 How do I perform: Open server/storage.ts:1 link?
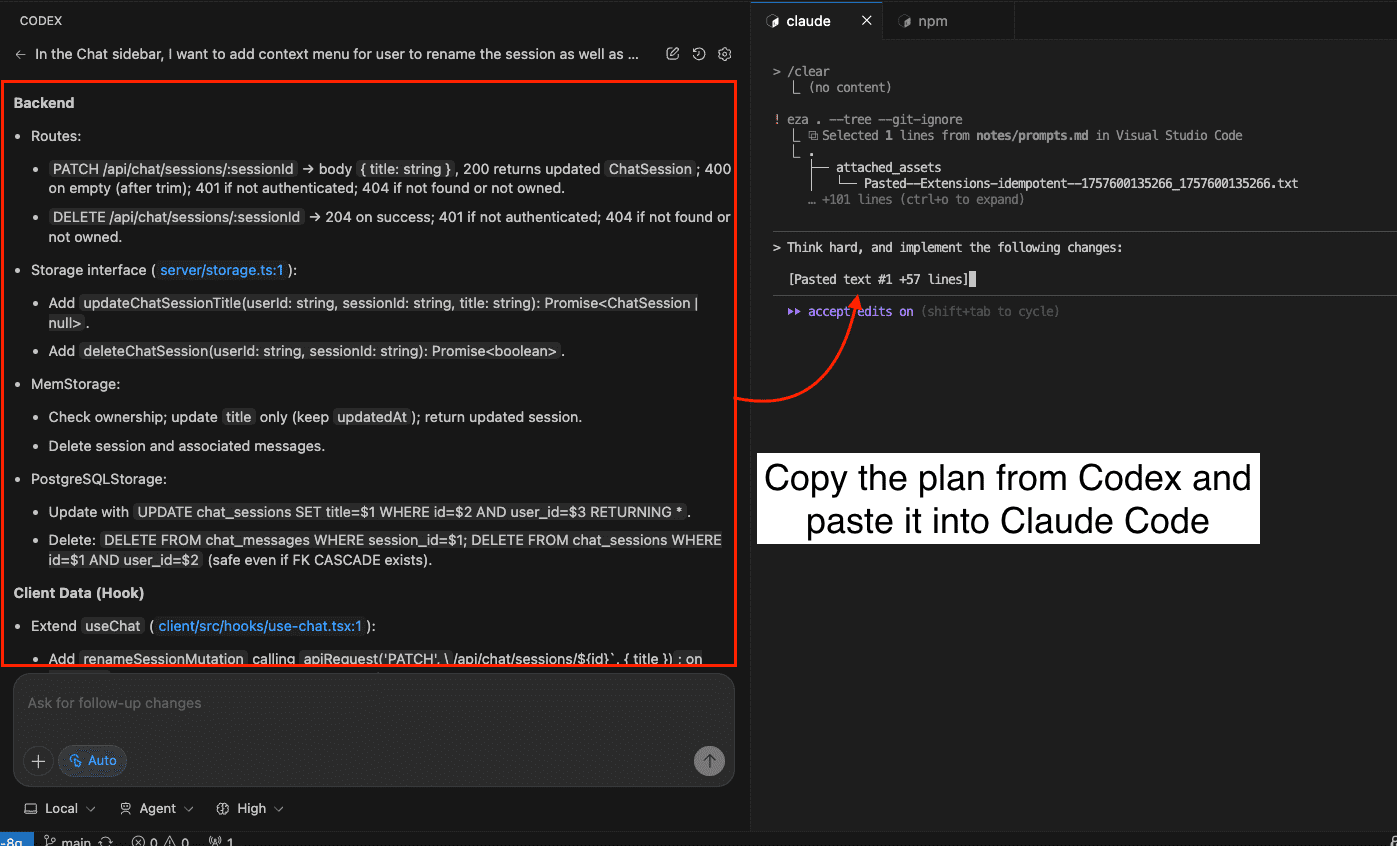(221, 270)
